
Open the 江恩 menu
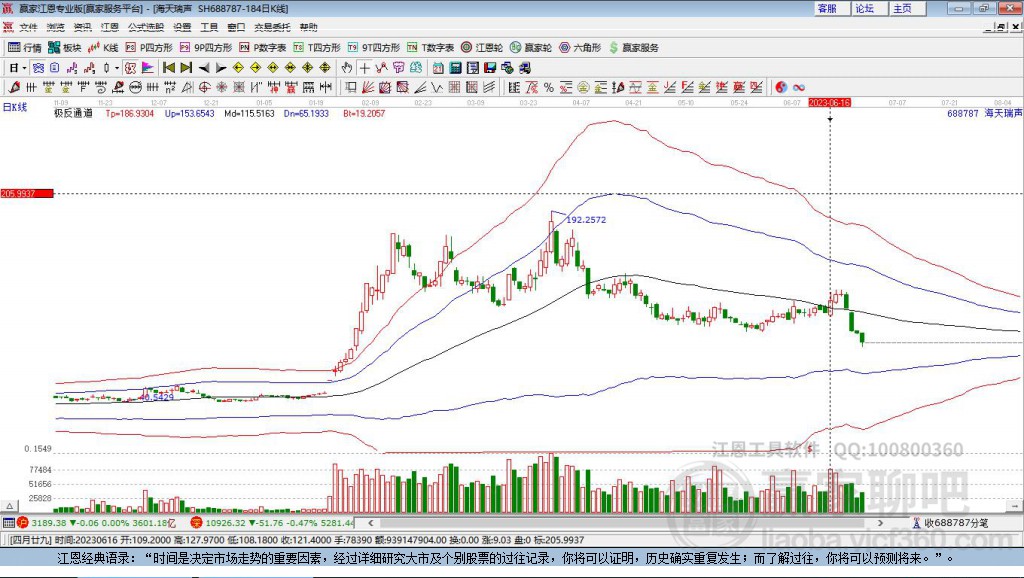[110, 27]
